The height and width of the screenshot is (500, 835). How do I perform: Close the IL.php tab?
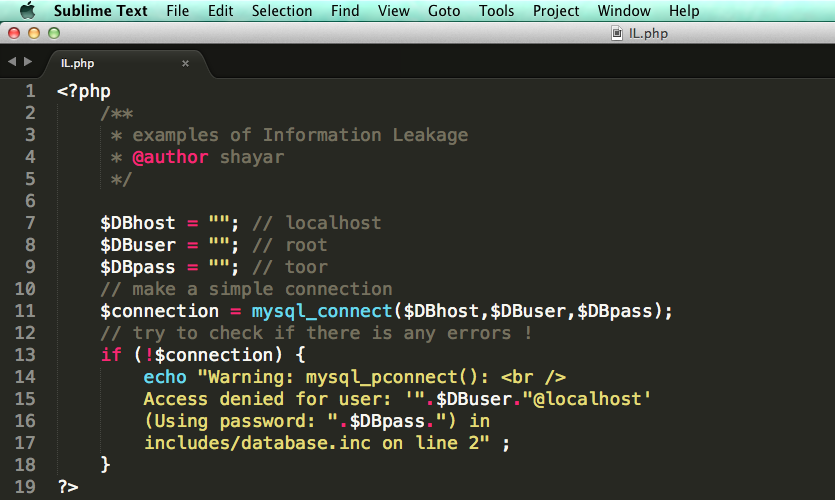[x=185, y=63]
